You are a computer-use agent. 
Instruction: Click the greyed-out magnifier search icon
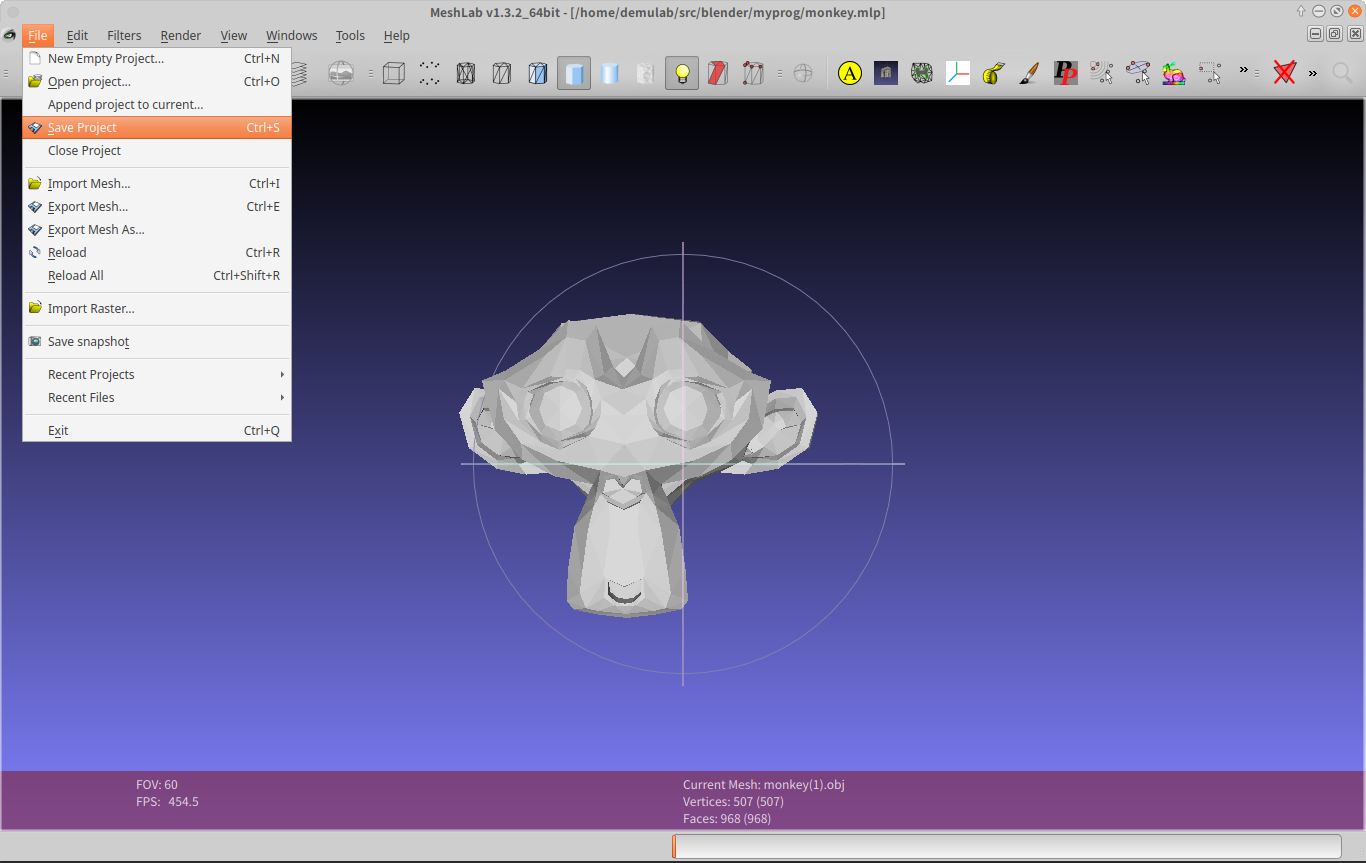(x=1343, y=73)
